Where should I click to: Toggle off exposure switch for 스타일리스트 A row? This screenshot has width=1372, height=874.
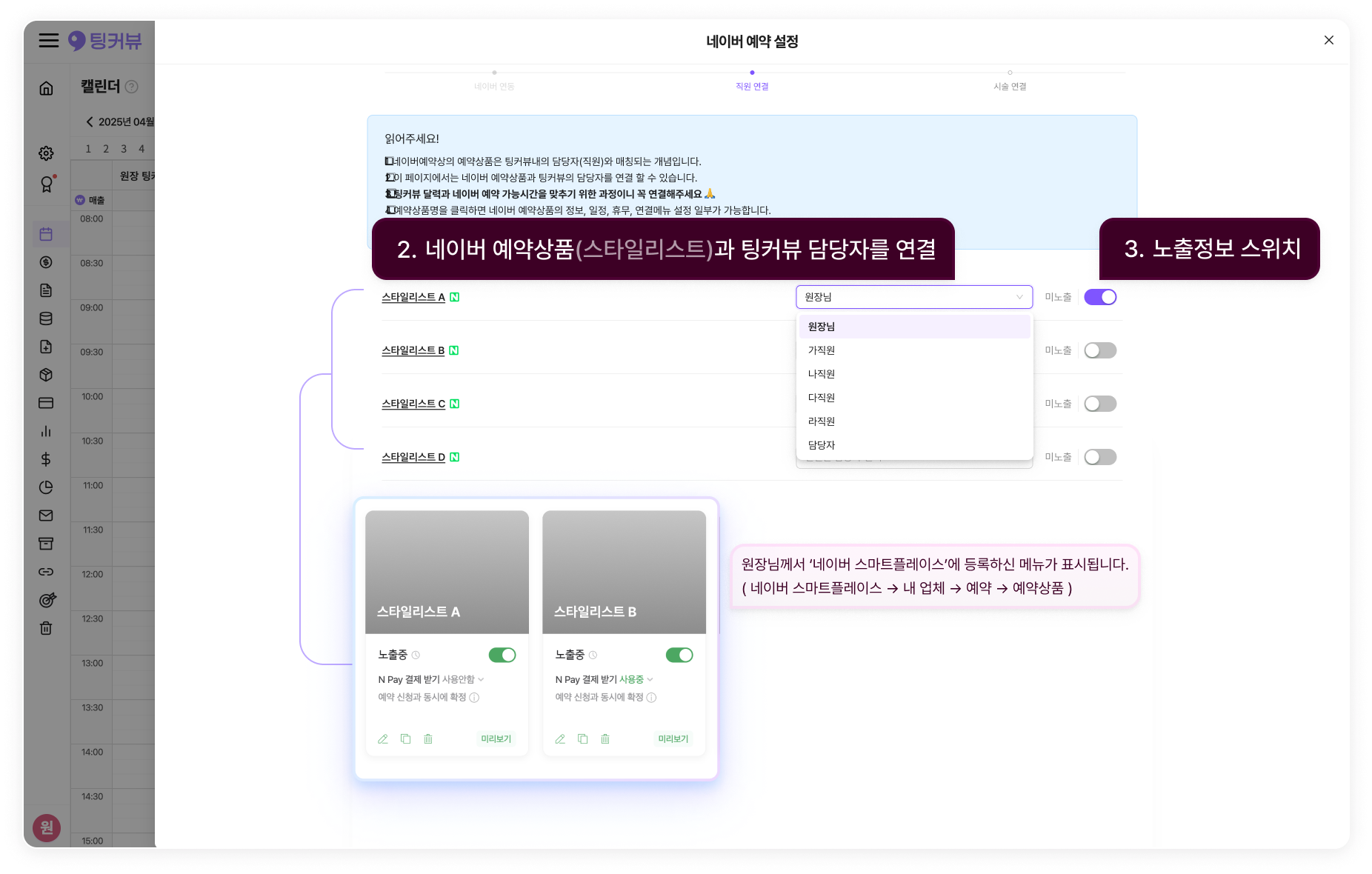[1100, 297]
